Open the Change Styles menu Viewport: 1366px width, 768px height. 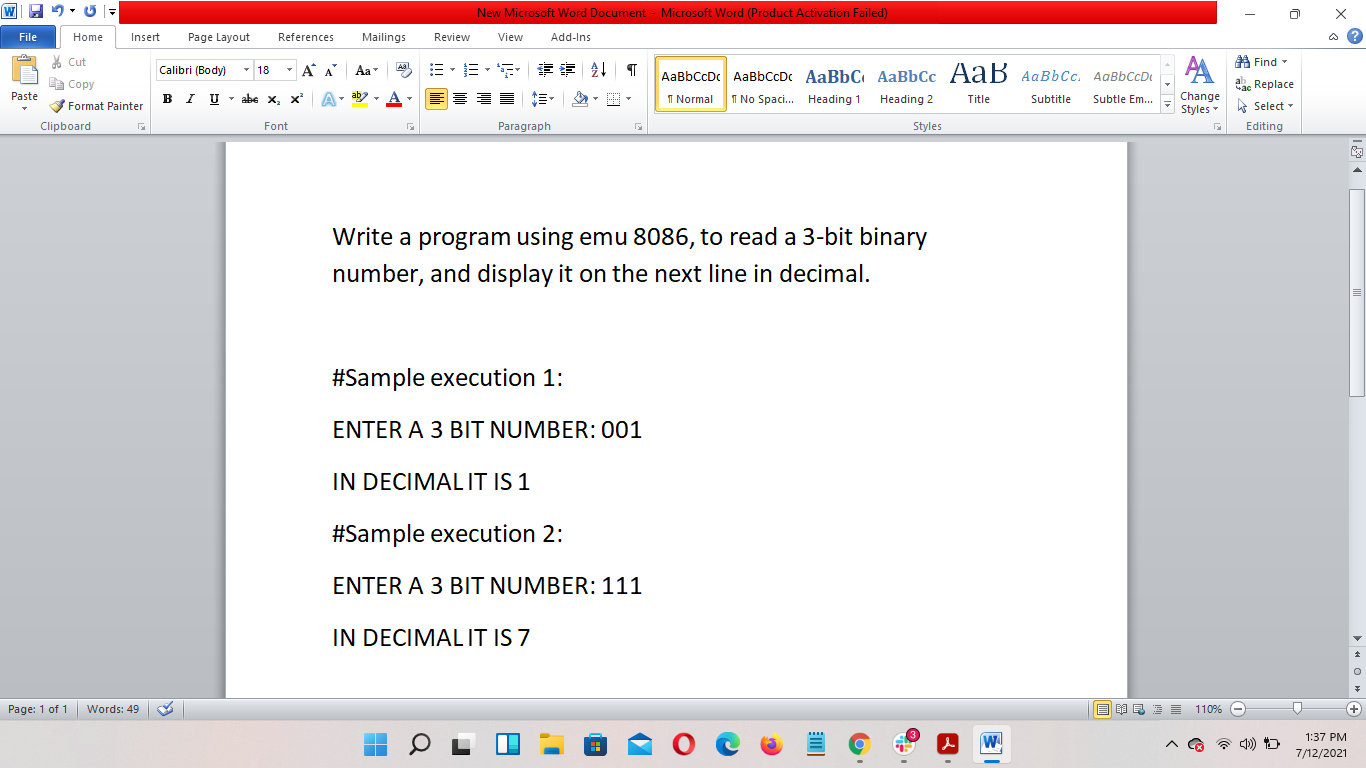pos(1199,90)
